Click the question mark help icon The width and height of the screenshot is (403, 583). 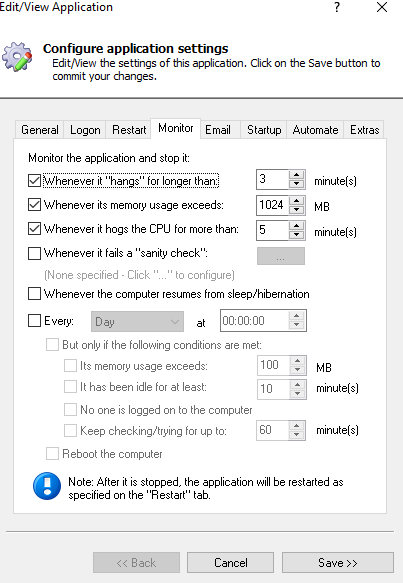point(336,7)
